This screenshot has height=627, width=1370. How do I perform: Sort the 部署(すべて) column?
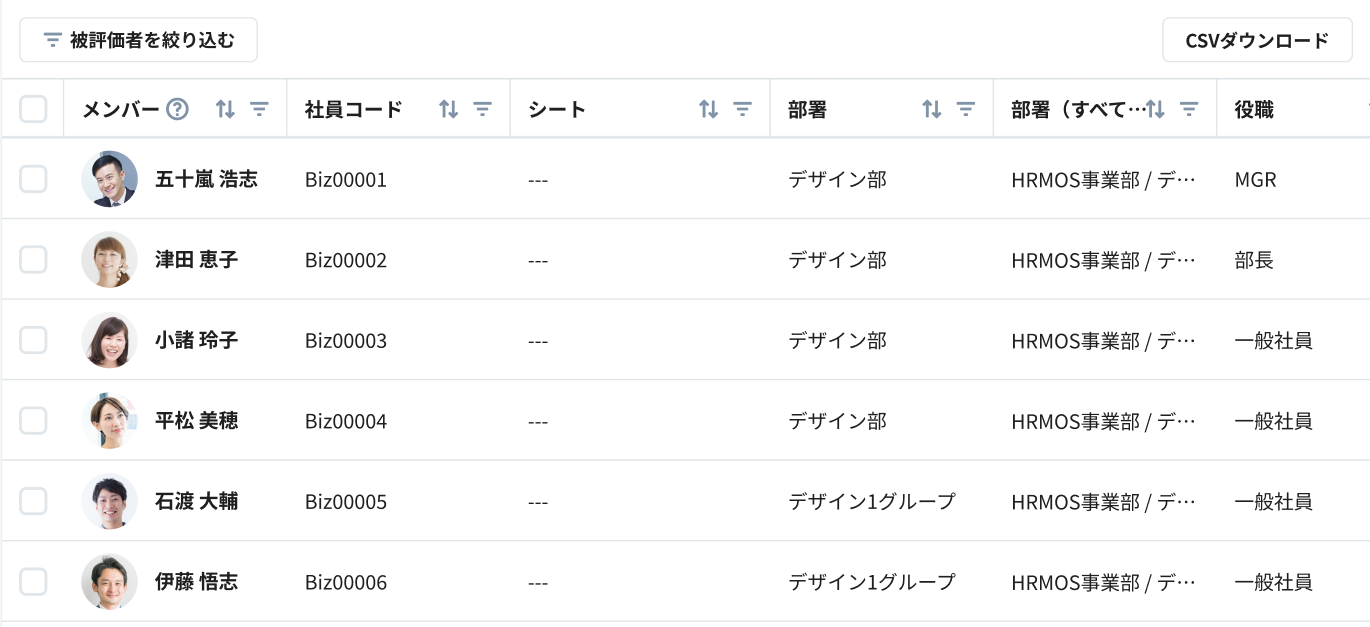1156,110
